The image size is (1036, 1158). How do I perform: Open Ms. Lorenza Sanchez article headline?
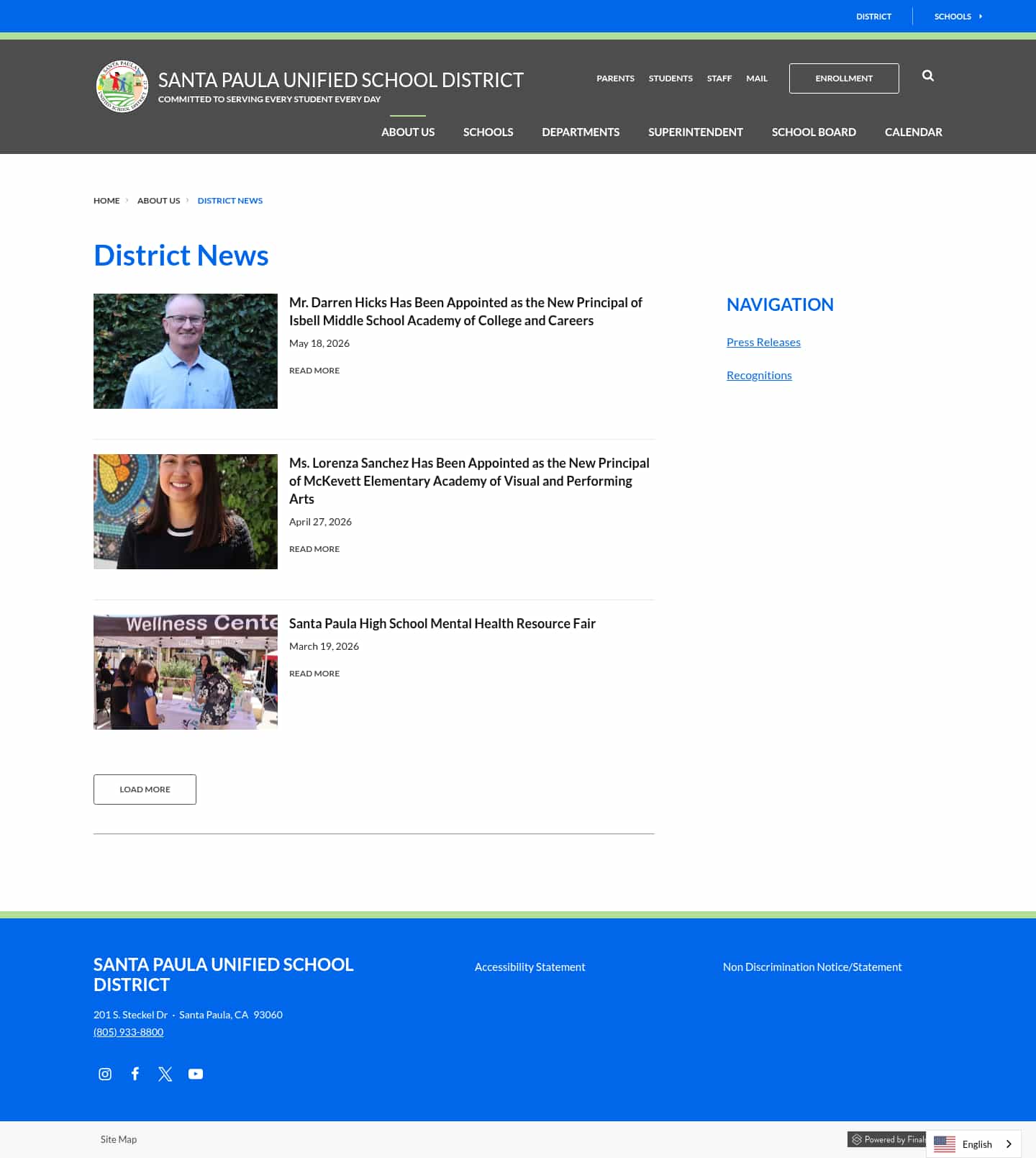tap(469, 481)
